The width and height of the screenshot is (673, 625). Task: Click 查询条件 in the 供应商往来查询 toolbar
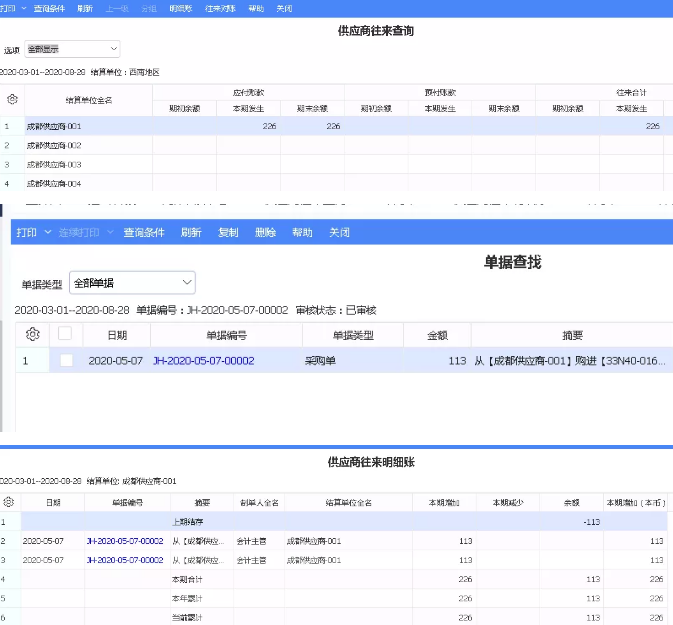49,8
